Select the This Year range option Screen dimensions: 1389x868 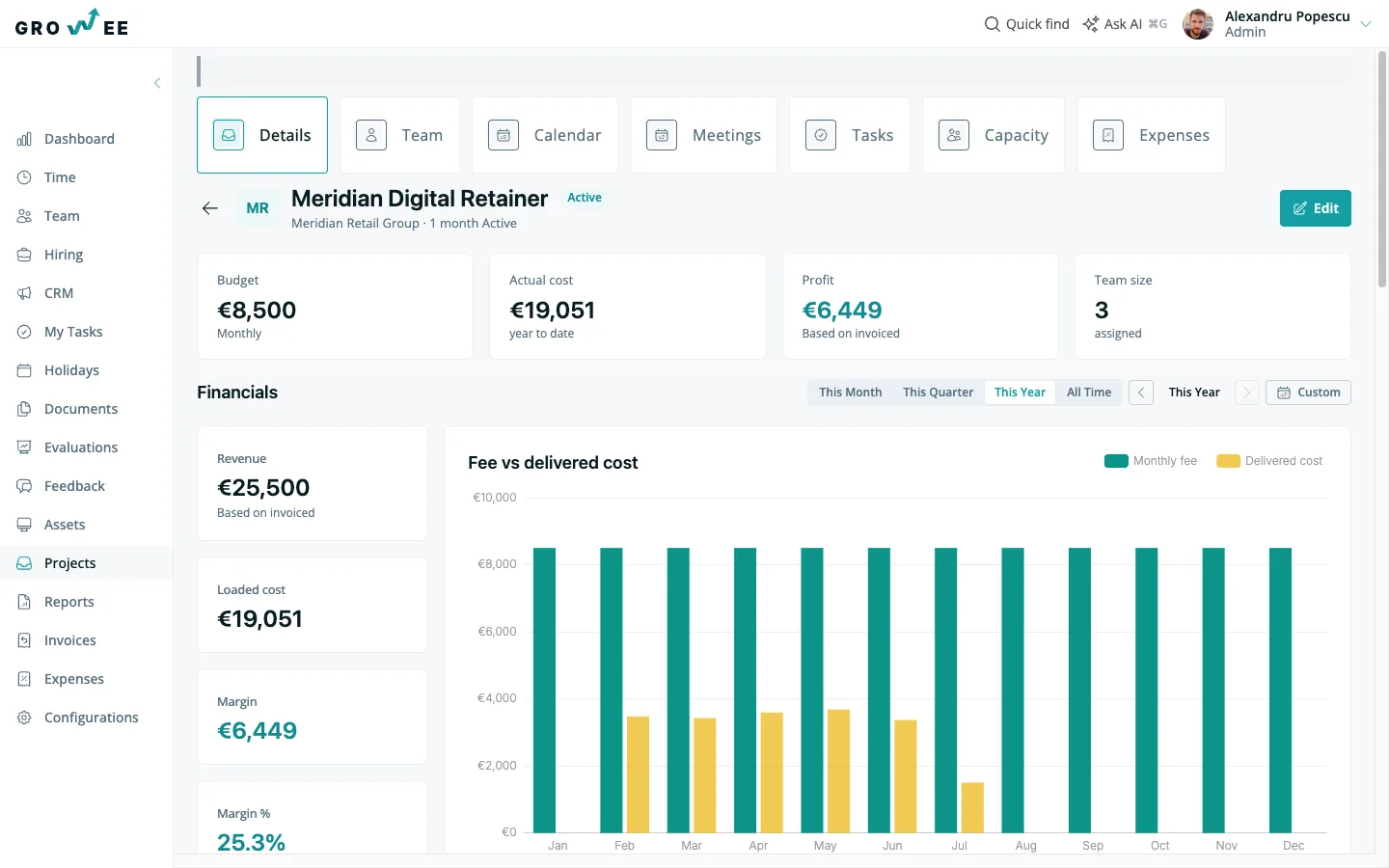[1021, 393]
